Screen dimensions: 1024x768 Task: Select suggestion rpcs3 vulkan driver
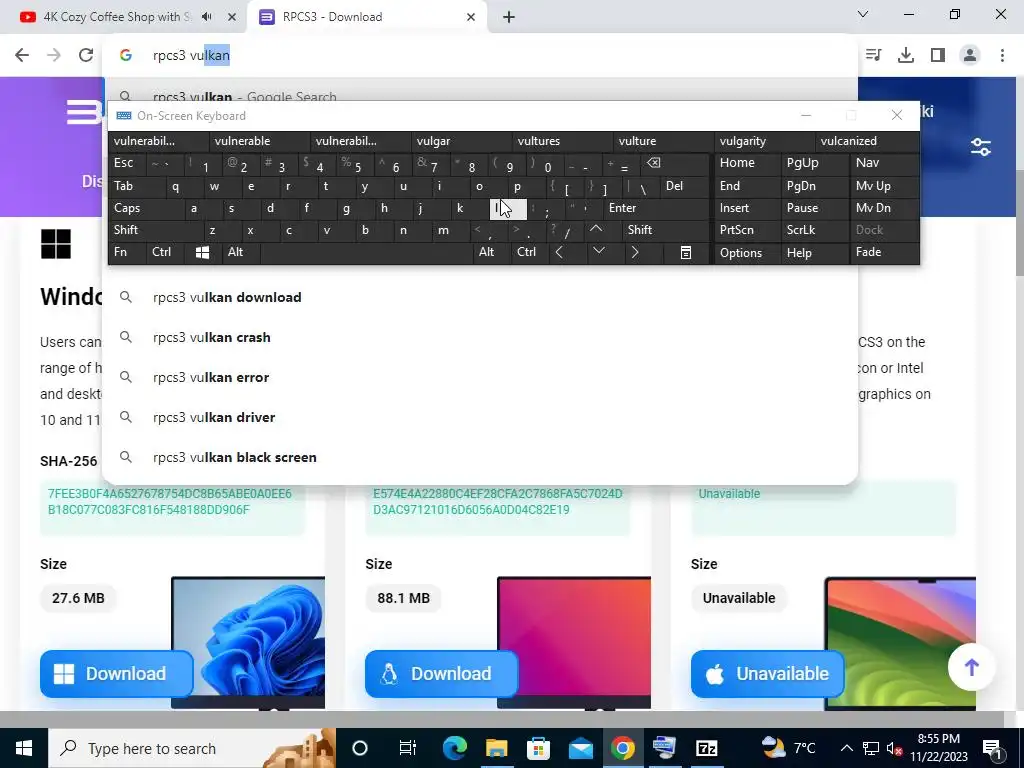tap(480, 417)
